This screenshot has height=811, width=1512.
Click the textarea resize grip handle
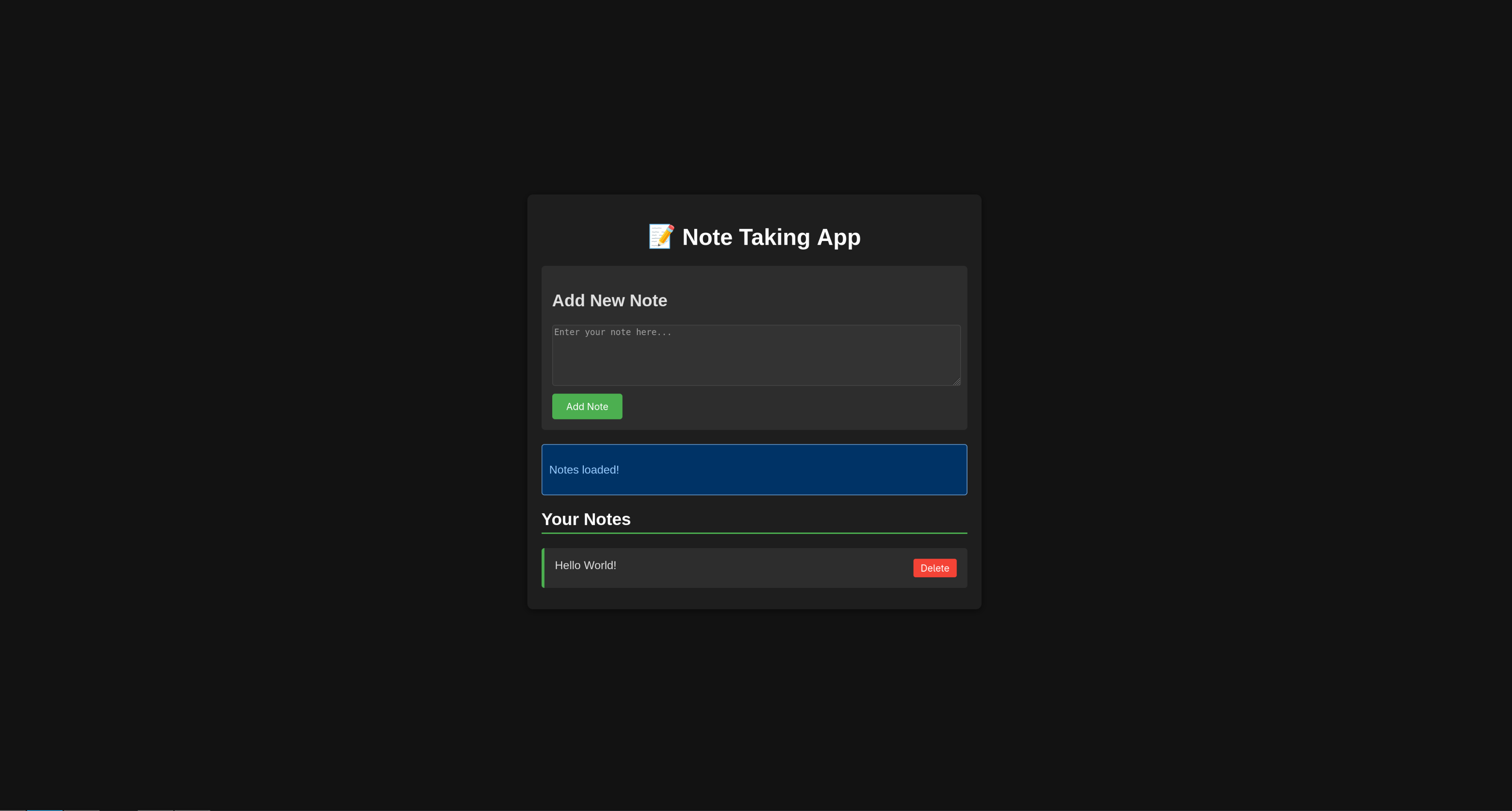[957, 382]
